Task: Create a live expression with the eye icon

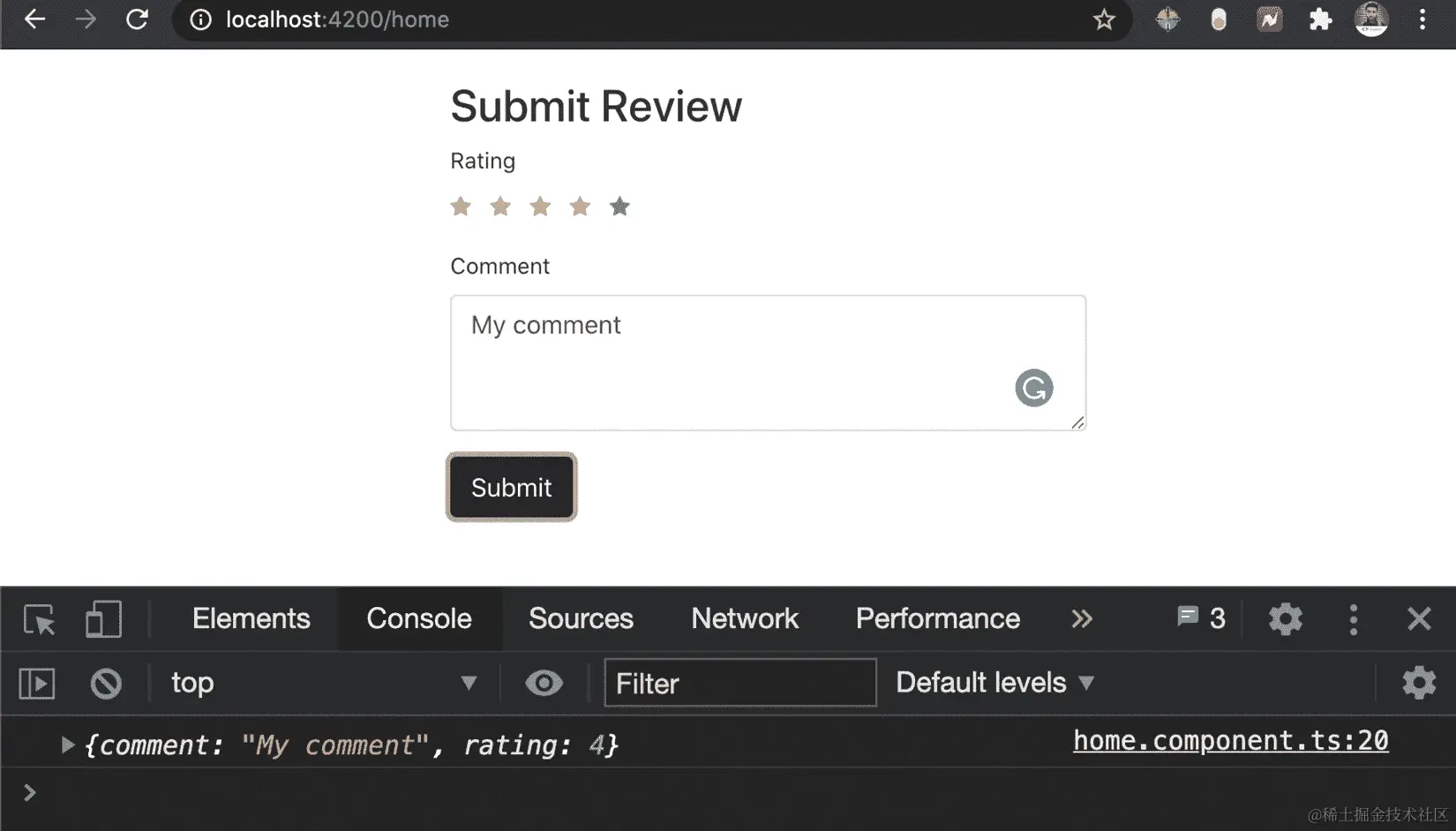Action: (544, 683)
